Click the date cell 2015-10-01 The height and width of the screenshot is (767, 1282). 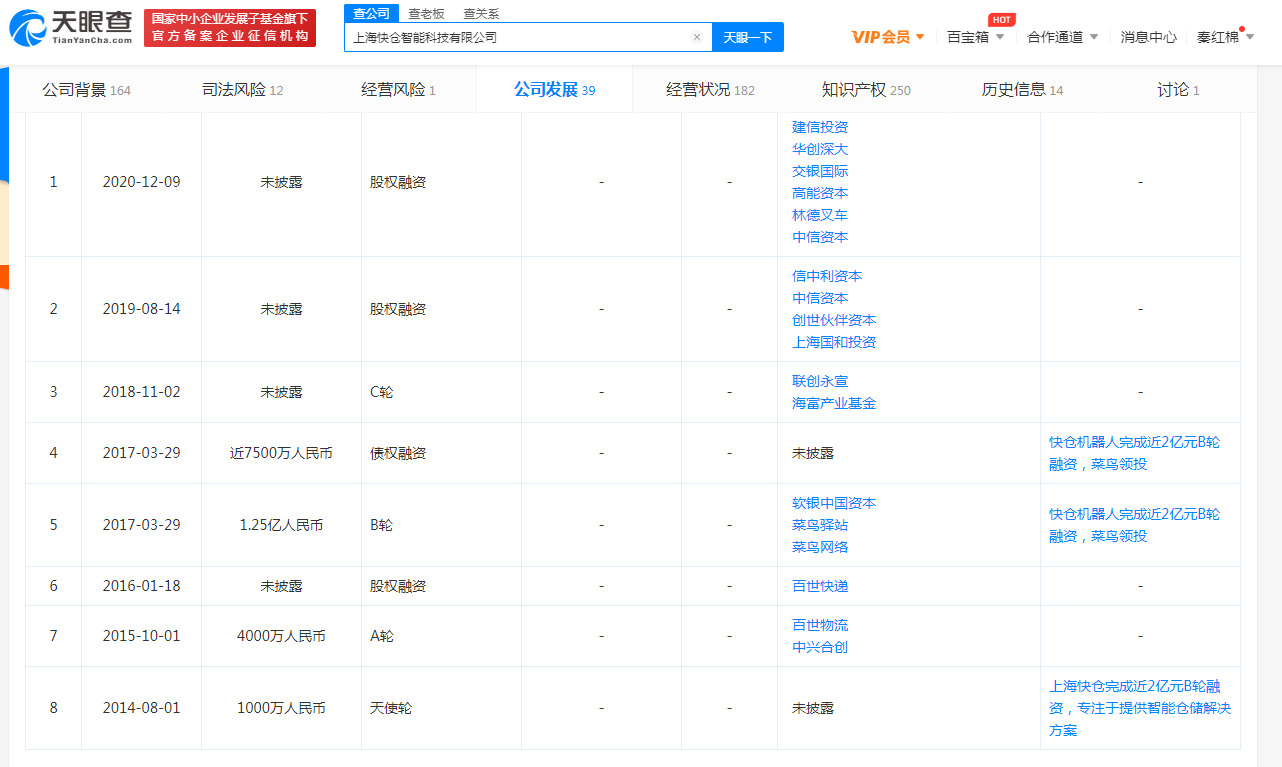coord(141,636)
